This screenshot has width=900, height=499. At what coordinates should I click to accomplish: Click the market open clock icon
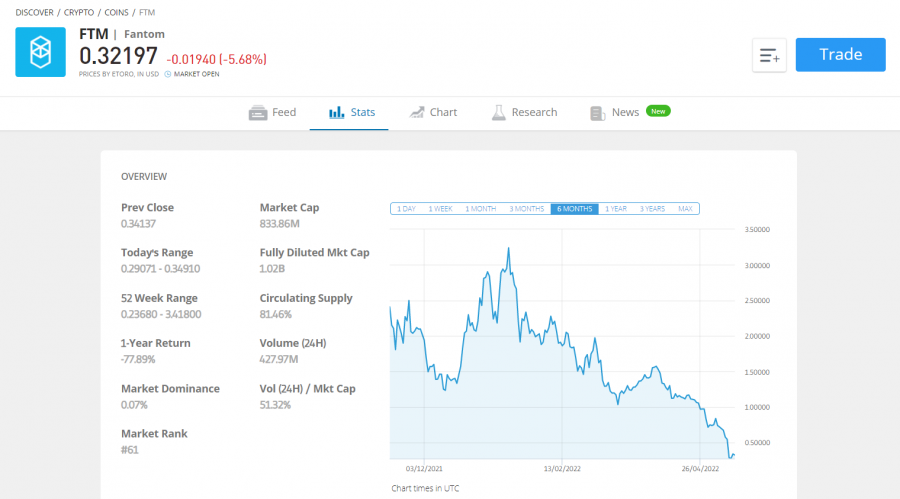coord(168,74)
